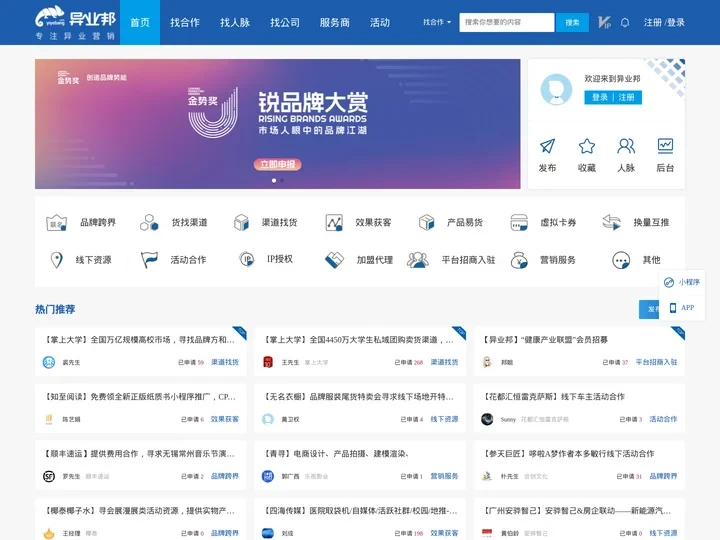
Task: Click 活动合作 tag on 花都汇恒雷克萨斯 card
Action: pyautogui.click(x=663, y=419)
